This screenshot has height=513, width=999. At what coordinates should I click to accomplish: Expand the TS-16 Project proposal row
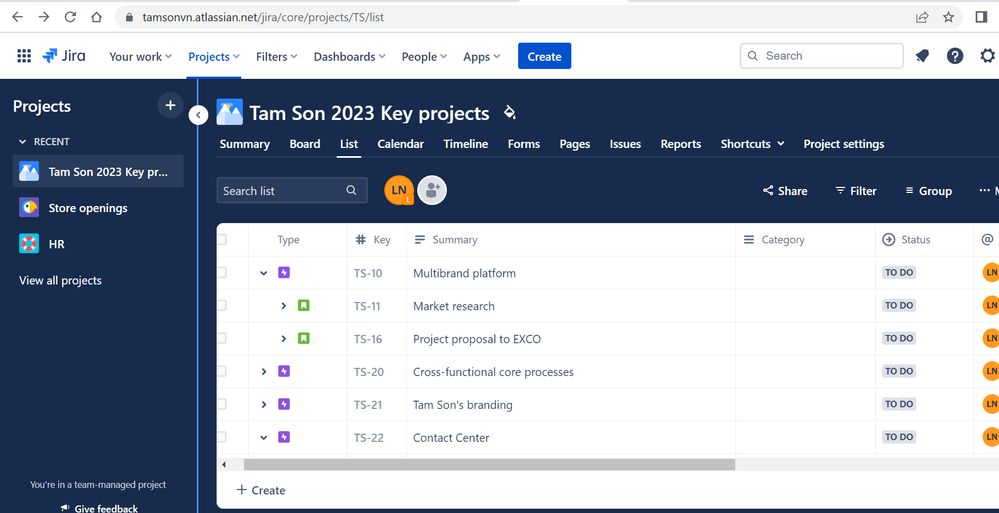coord(284,338)
